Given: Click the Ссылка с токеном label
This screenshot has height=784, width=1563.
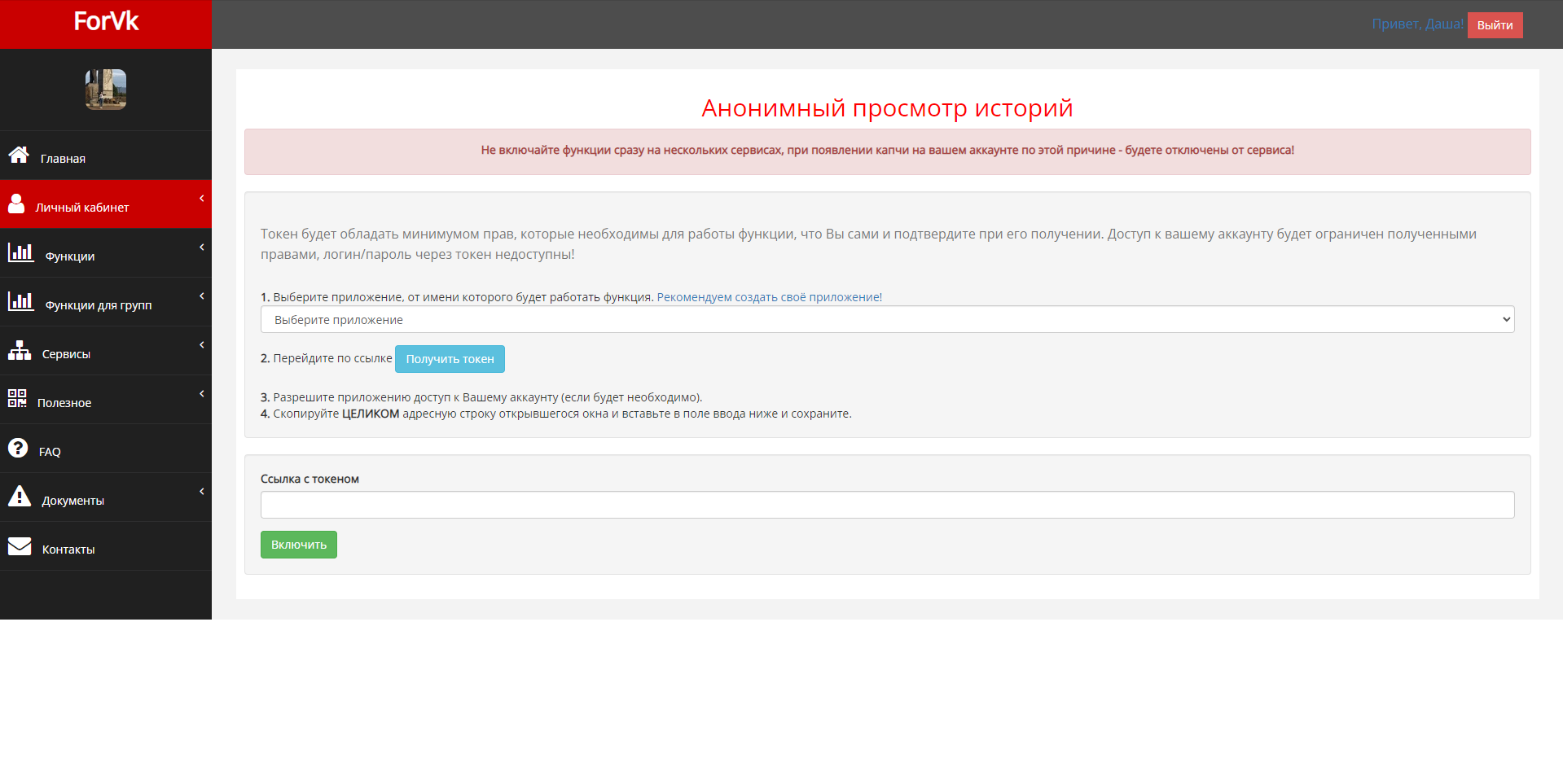Looking at the screenshot, I should tap(310, 479).
